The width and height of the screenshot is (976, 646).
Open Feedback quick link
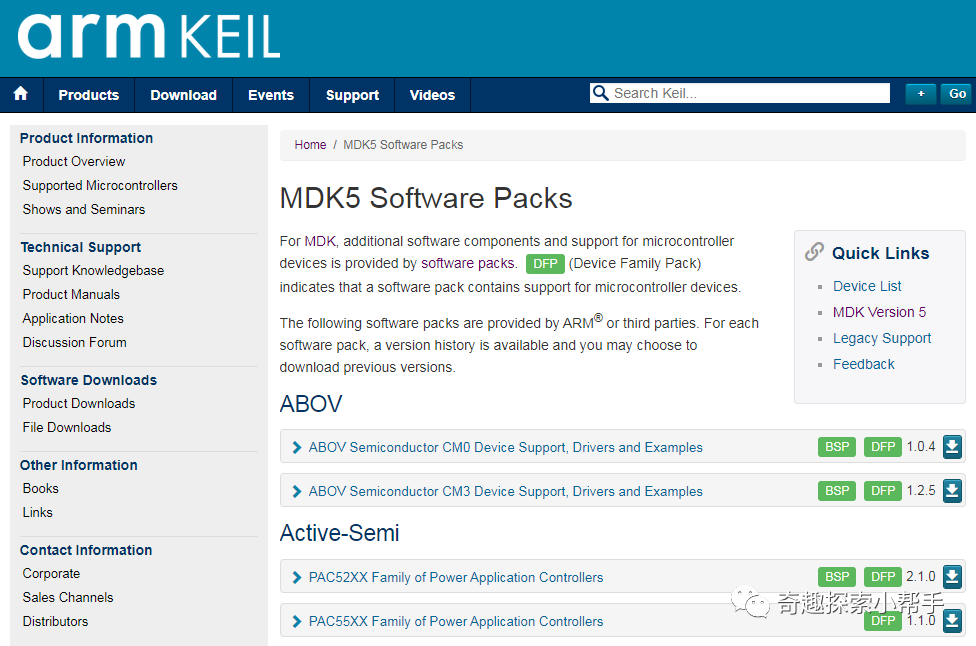click(x=863, y=365)
